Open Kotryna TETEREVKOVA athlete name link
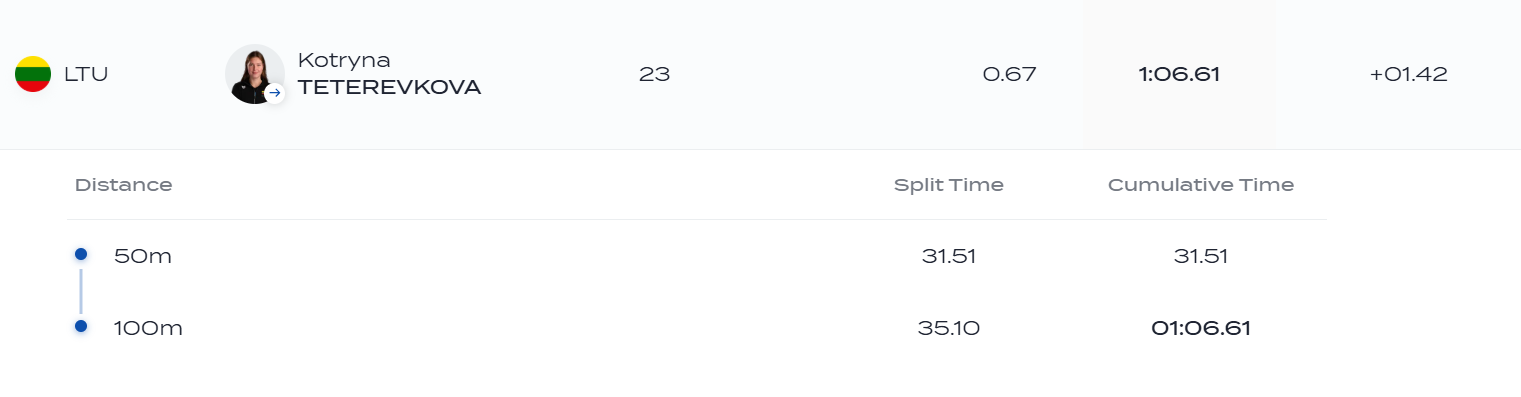Image resolution: width=1521 pixels, height=397 pixels. (x=389, y=74)
